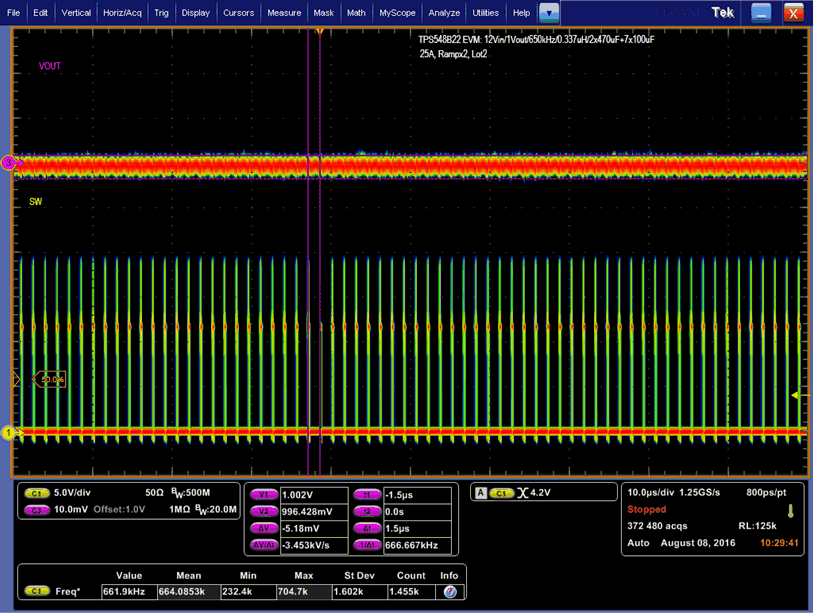Select the ΔV voltage difference badge

263,527
